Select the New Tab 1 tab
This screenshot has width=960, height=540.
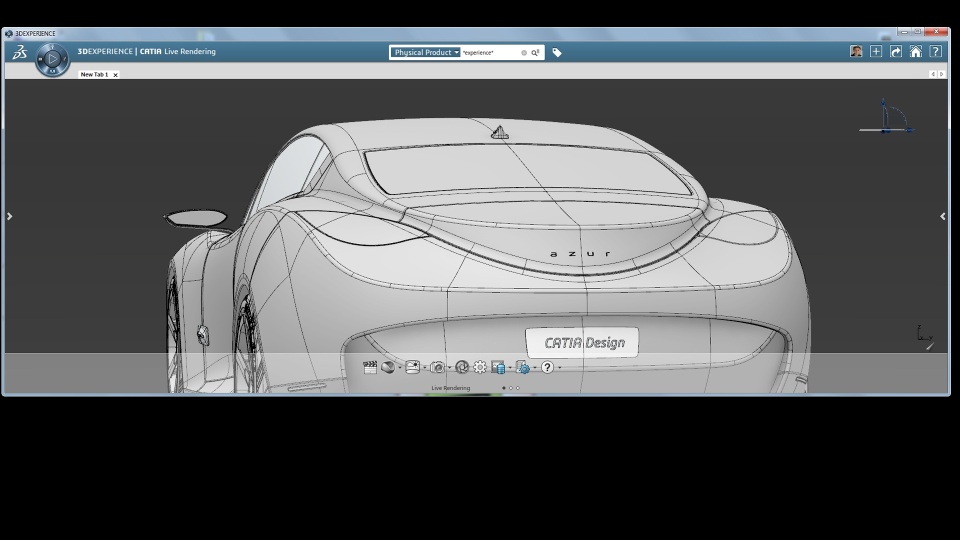coord(94,75)
